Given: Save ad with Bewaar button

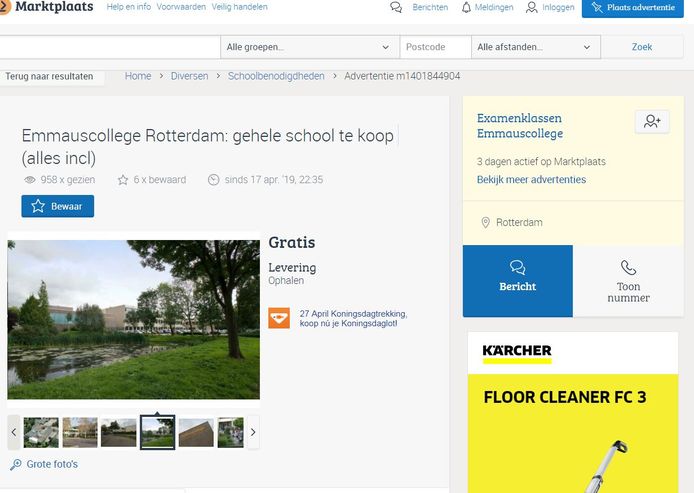Looking at the screenshot, I should 58,206.
